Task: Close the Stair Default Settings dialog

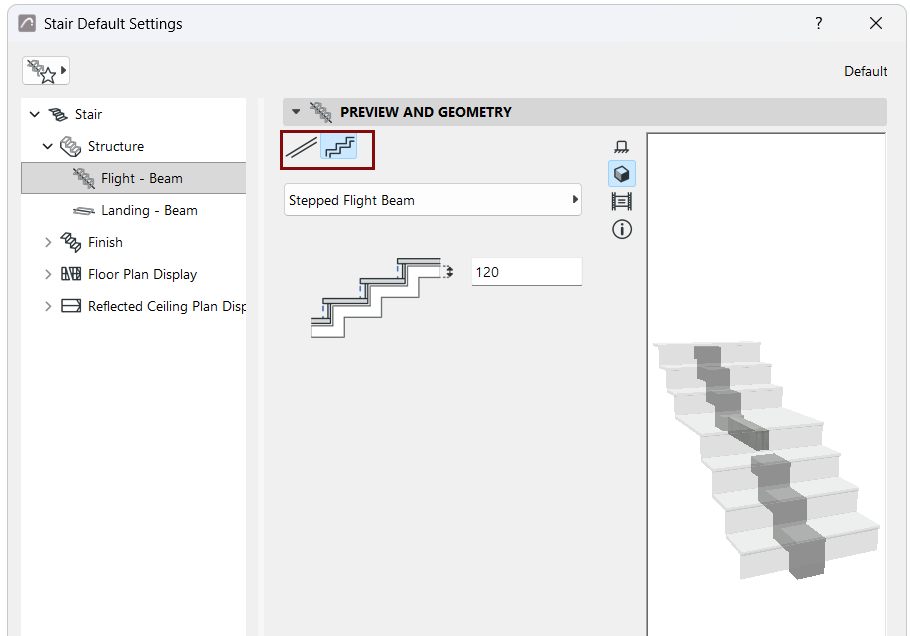Action: tap(876, 23)
